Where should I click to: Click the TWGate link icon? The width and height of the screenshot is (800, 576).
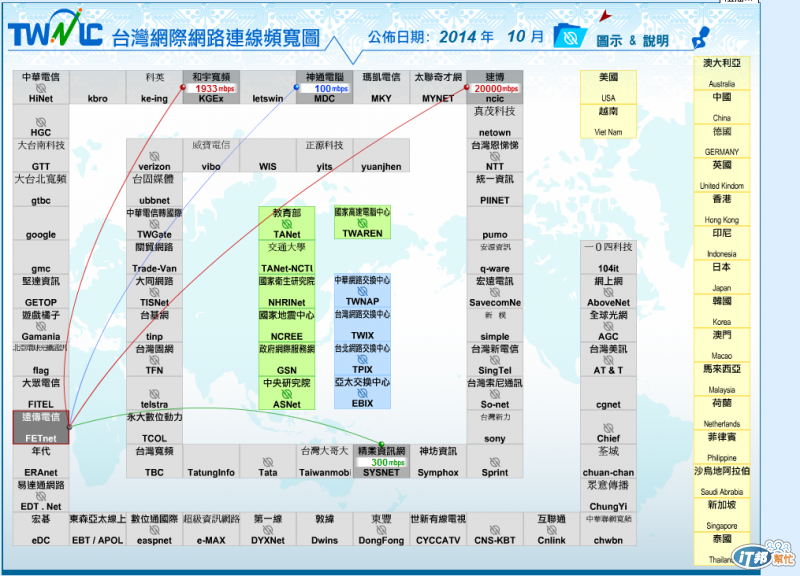click(x=154, y=224)
